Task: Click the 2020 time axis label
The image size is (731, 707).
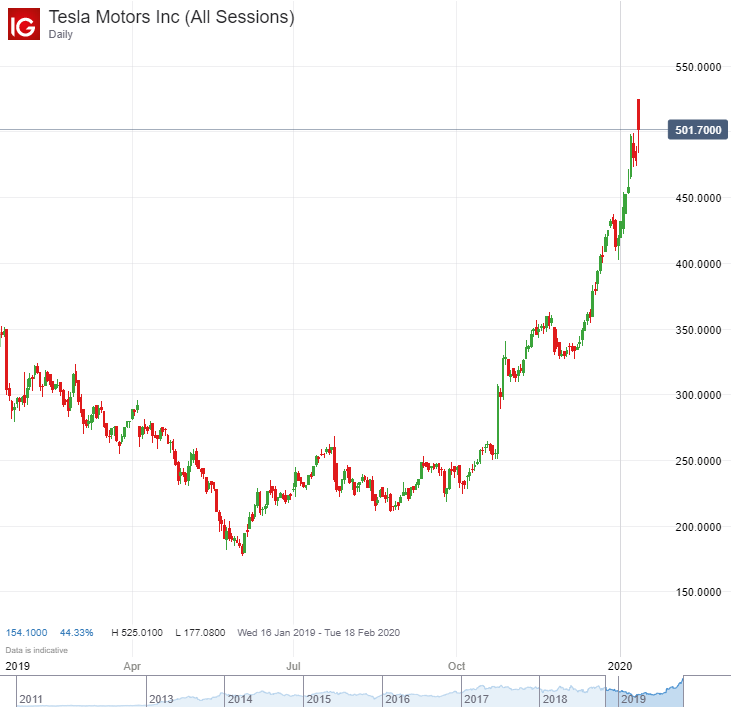Action: point(620,666)
